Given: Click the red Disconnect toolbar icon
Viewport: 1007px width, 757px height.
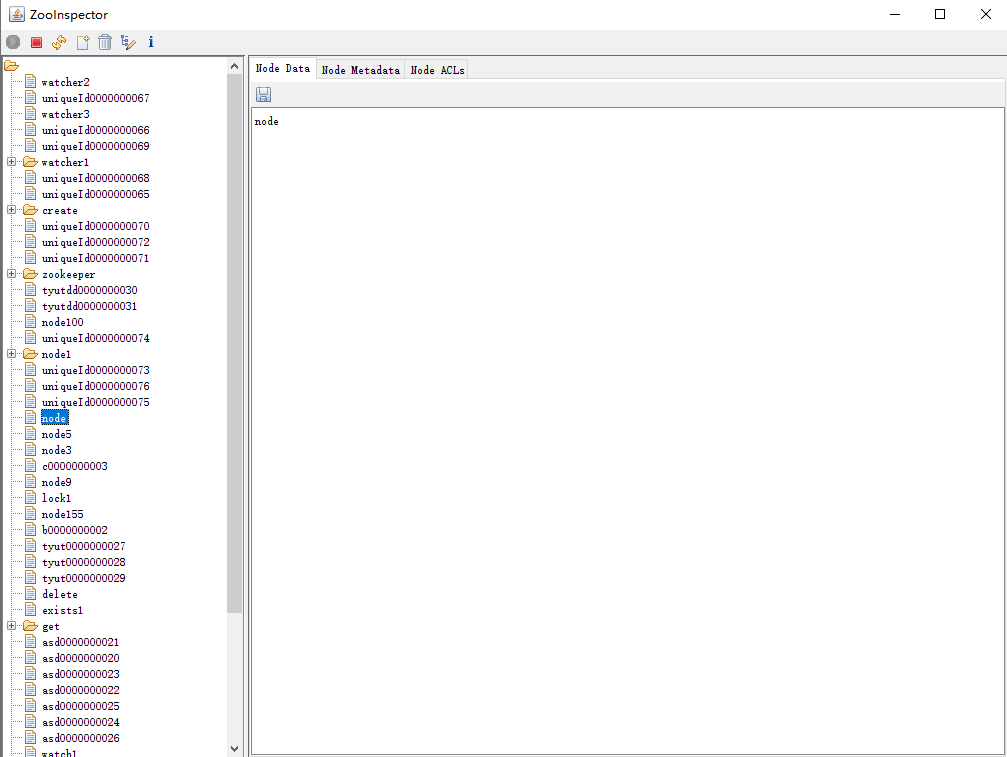Looking at the screenshot, I should coord(37,42).
